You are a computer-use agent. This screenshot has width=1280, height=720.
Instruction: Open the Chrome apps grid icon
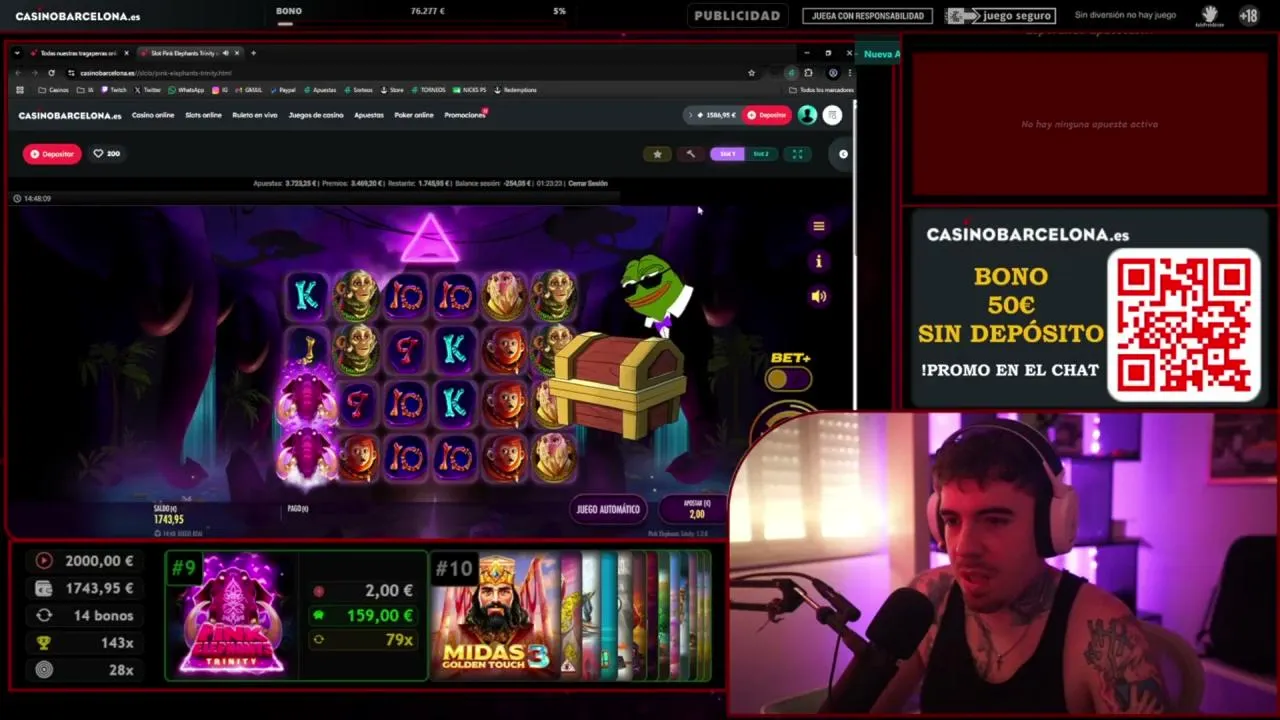[20, 90]
